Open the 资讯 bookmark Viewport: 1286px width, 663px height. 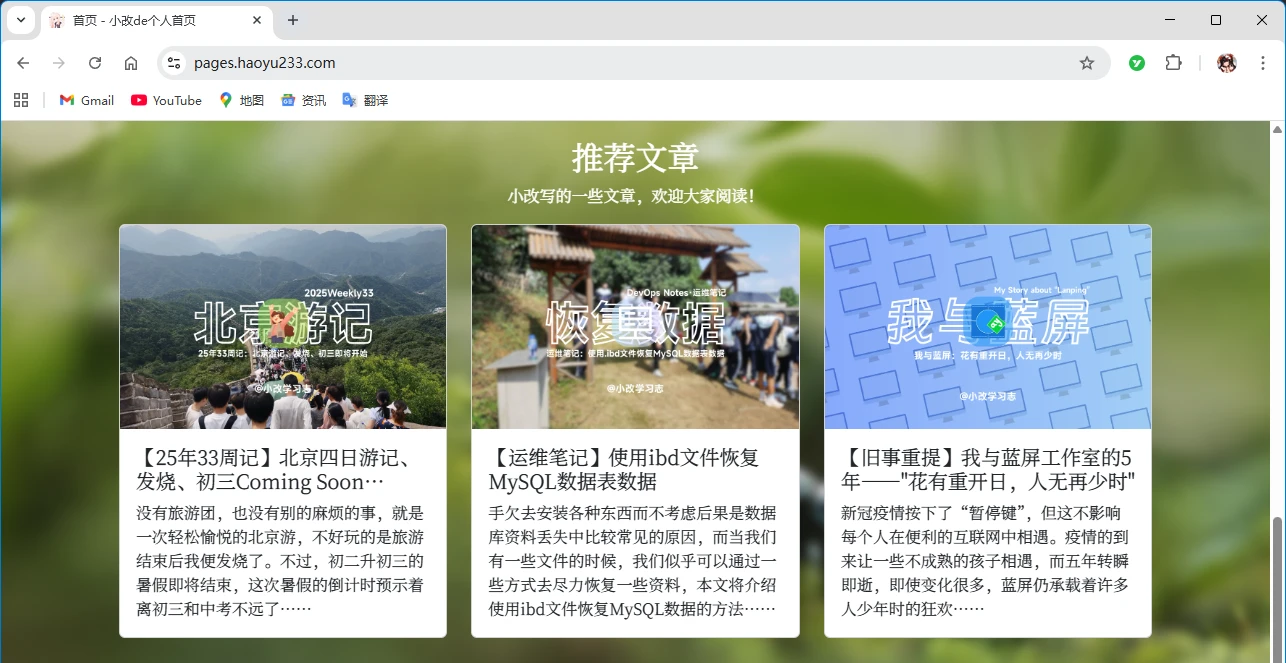click(x=303, y=100)
